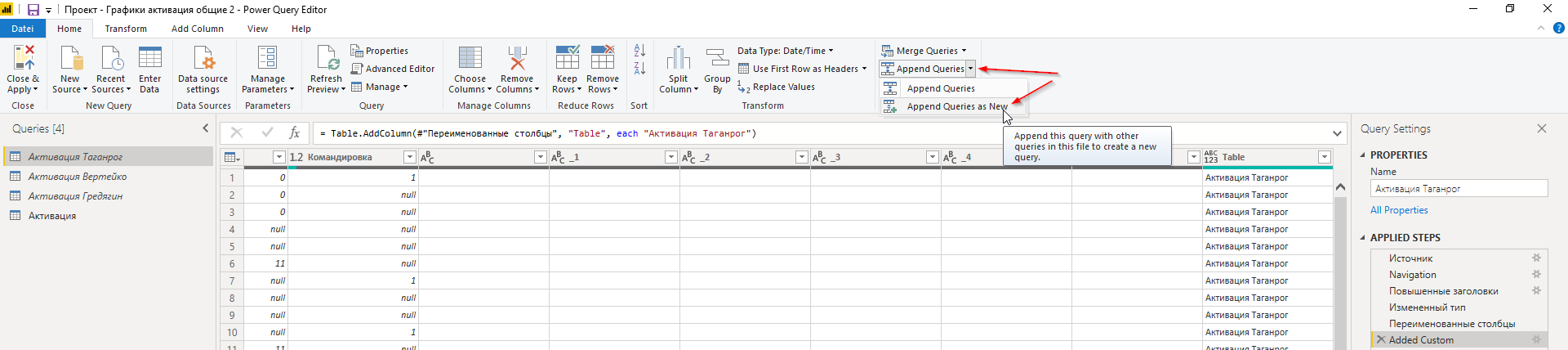Collapse the APPLIED STEPS section

[1362, 237]
